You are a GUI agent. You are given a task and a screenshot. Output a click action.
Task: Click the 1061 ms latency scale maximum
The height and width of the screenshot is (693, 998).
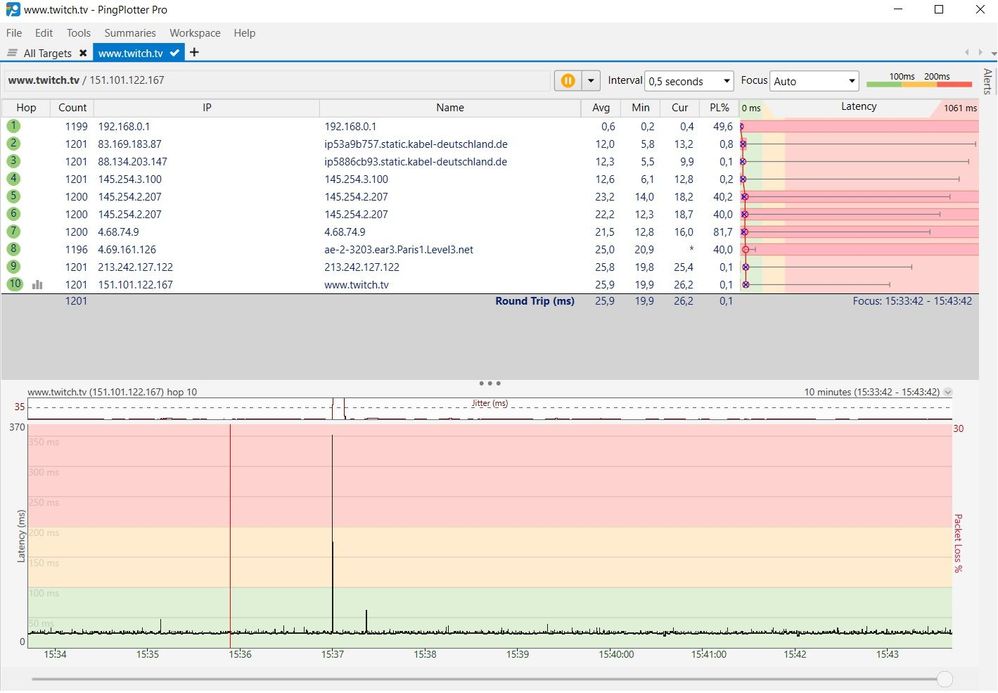click(x=960, y=108)
